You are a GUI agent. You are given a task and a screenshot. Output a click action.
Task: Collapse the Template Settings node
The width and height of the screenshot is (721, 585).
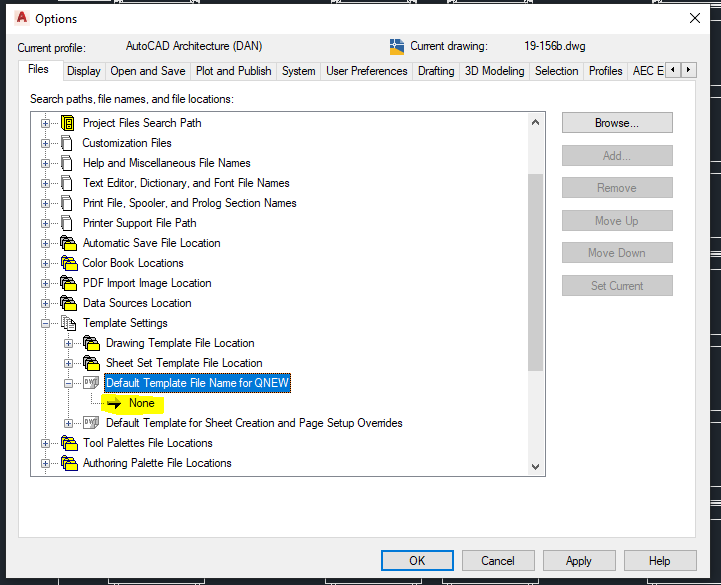[45, 323]
